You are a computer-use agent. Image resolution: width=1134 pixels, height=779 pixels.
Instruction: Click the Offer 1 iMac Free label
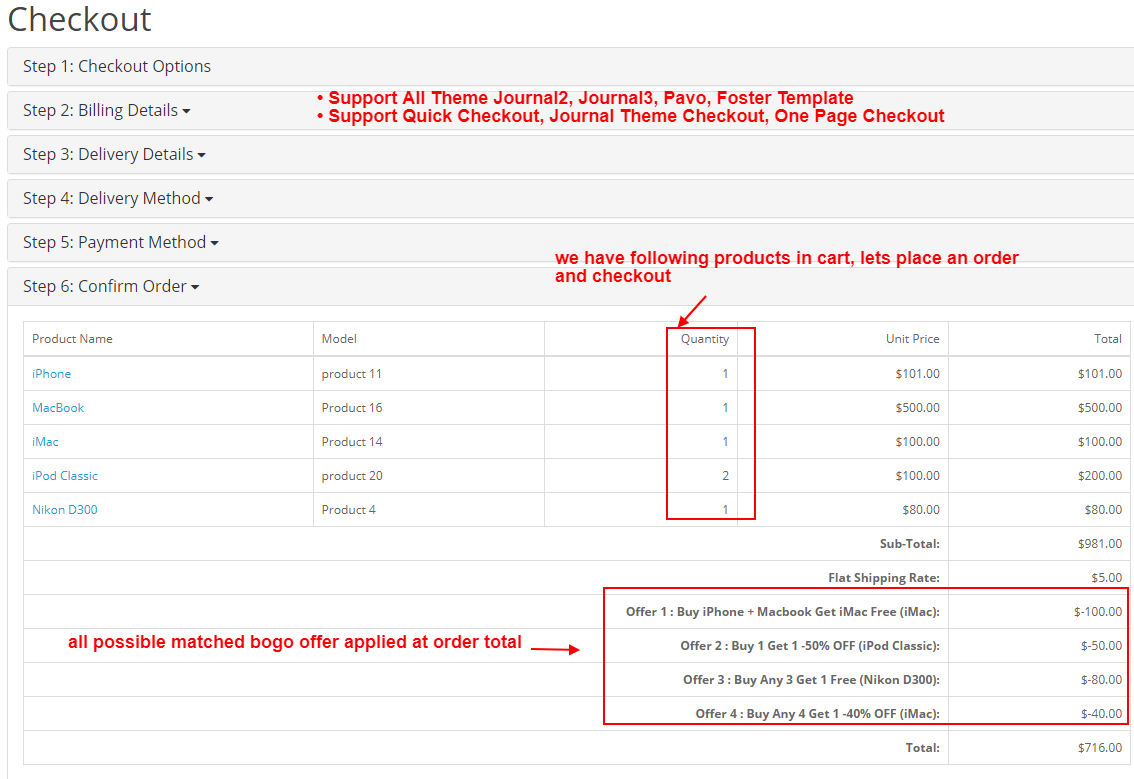[x=783, y=612]
